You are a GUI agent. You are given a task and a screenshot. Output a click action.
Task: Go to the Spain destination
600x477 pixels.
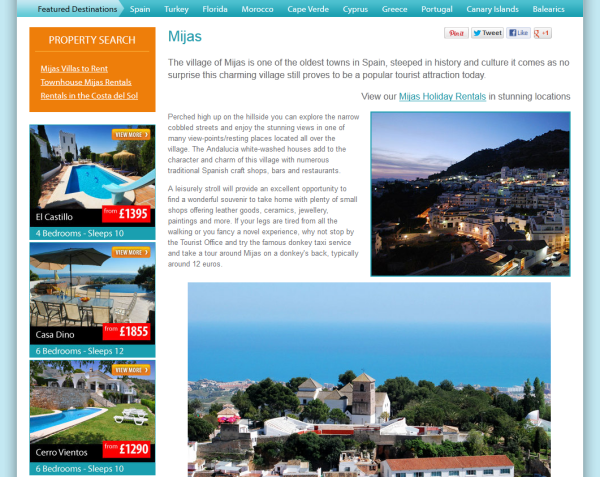point(140,9)
